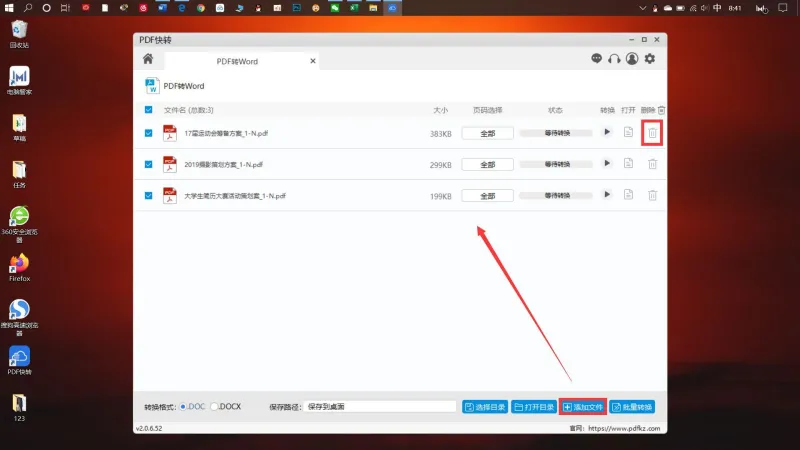This screenshot has width=800, height=450.
Task: Open the user account profile icon
Action: click(632, 59)
